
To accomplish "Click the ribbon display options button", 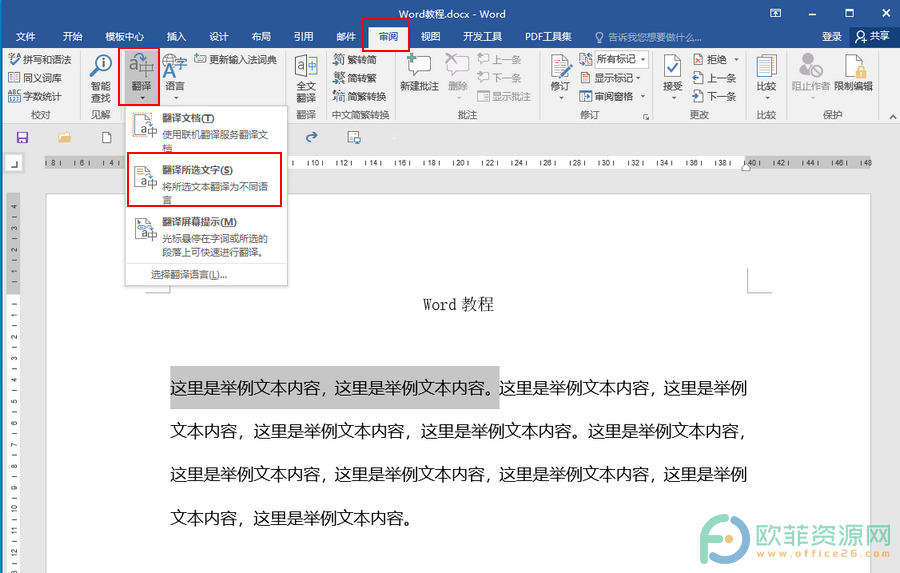I will point(775,13).
